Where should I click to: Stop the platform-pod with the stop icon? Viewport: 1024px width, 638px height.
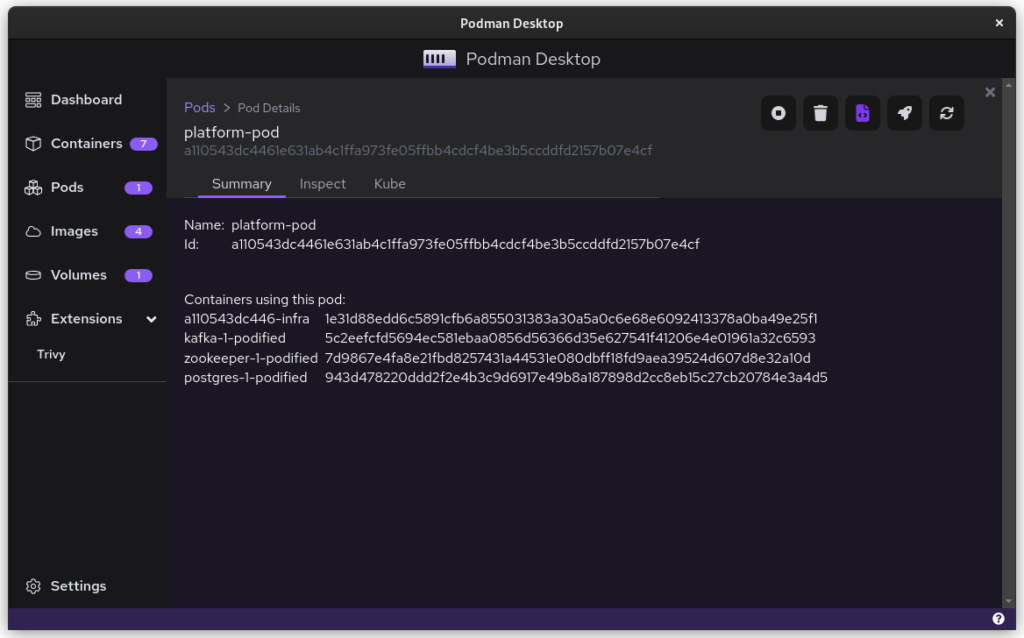(778, 113)
